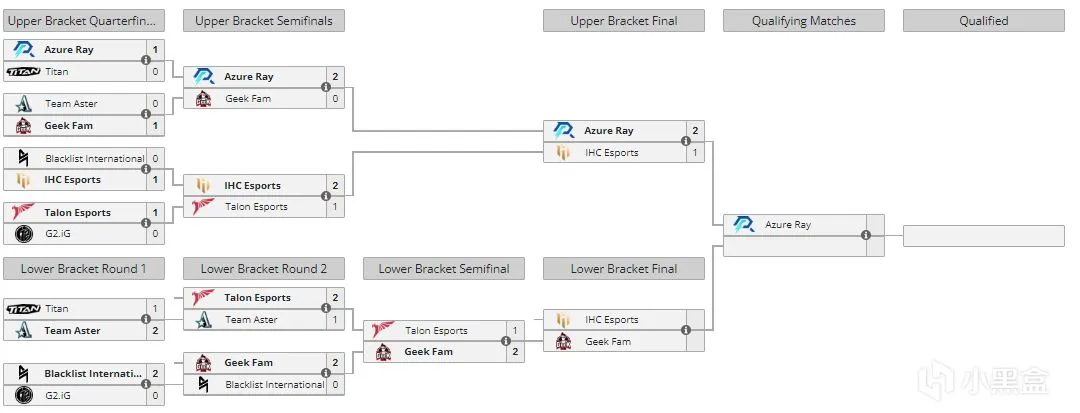Click Talon Esports name in Lower Bracket Semifinal
The image size is (1080, 413).
pyautogui.click(x=436, y=330)
